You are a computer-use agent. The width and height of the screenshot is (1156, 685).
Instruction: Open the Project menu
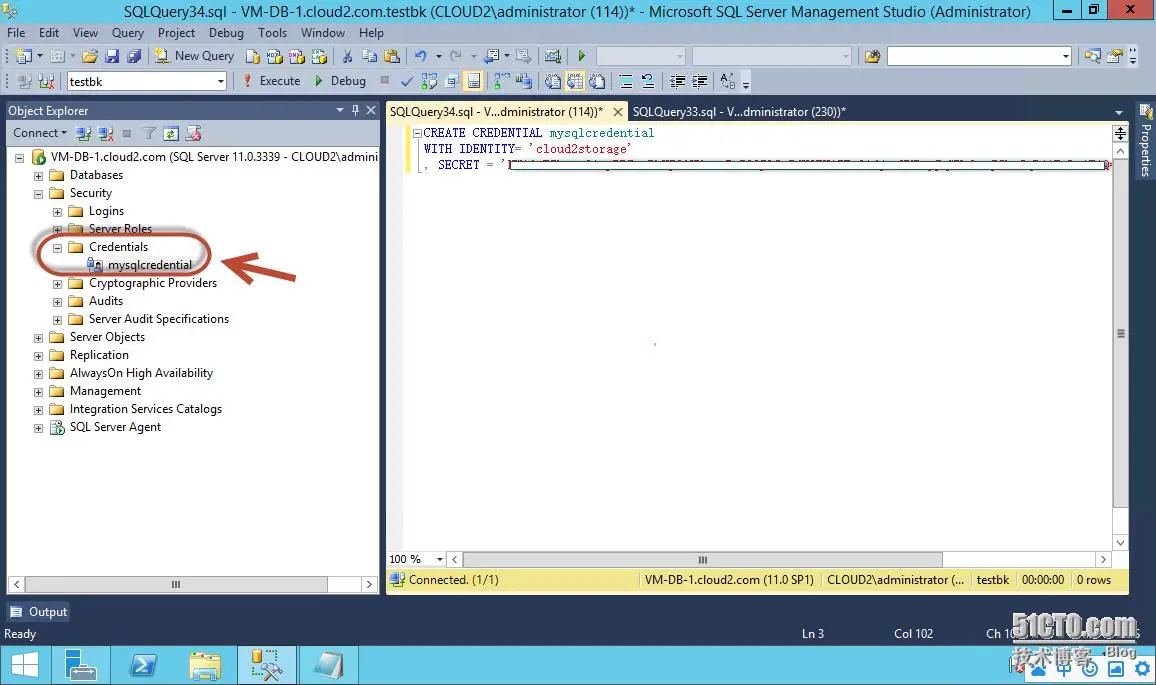[x=176, y=32]
